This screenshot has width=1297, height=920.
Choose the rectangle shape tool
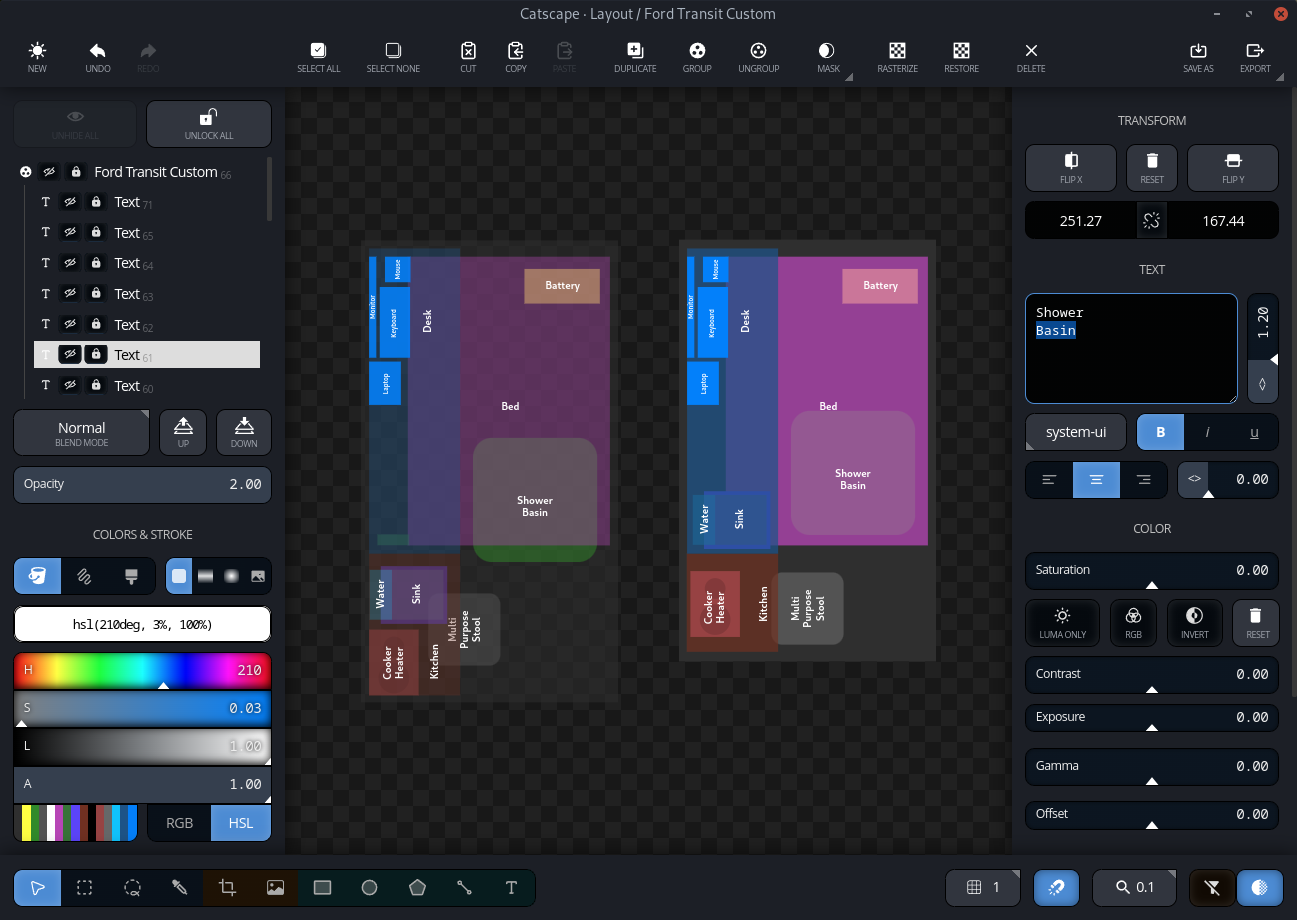pyautogui.click(x=322, y=887)
